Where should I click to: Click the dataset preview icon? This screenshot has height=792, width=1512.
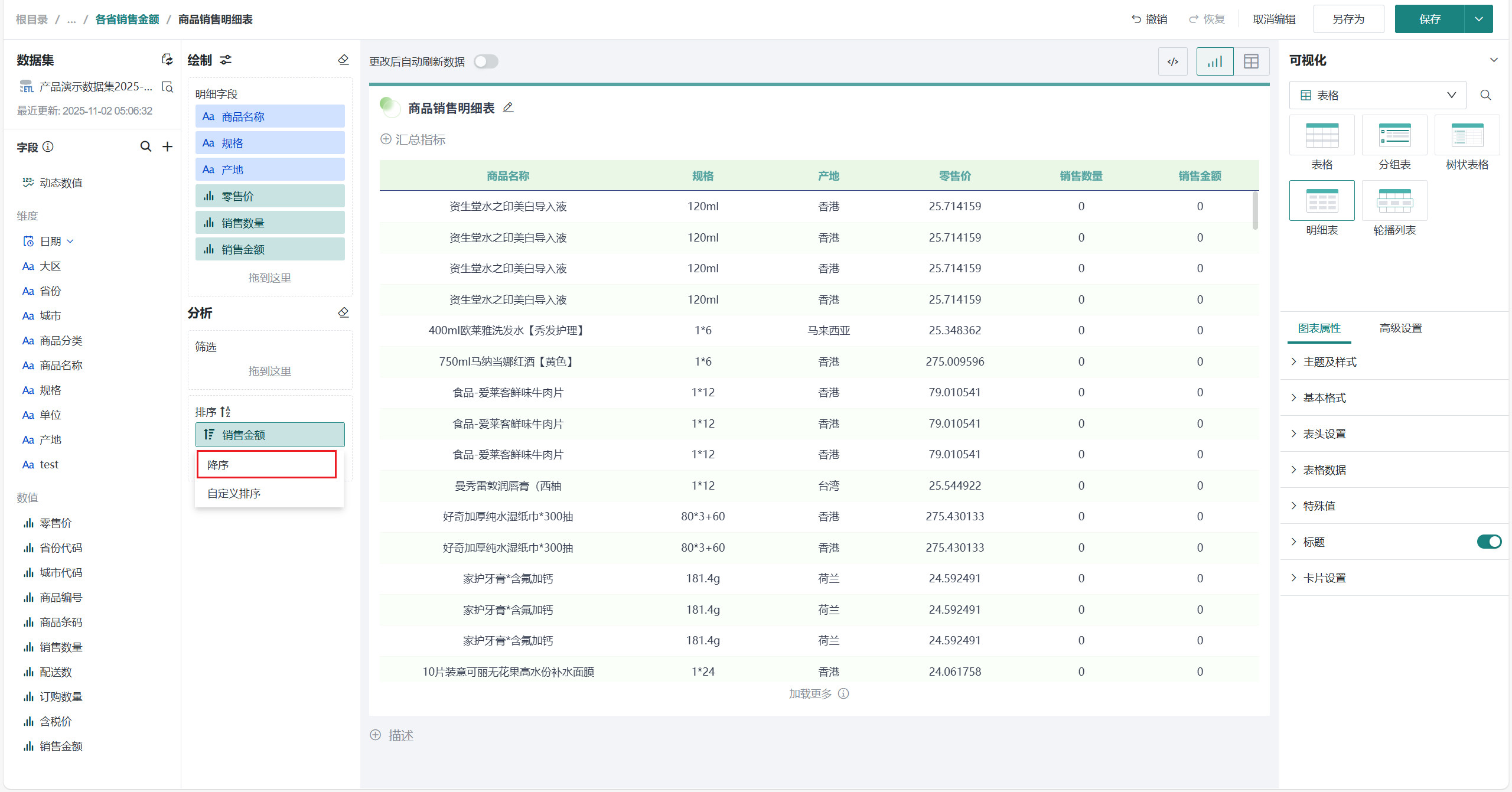click(167, 87)
